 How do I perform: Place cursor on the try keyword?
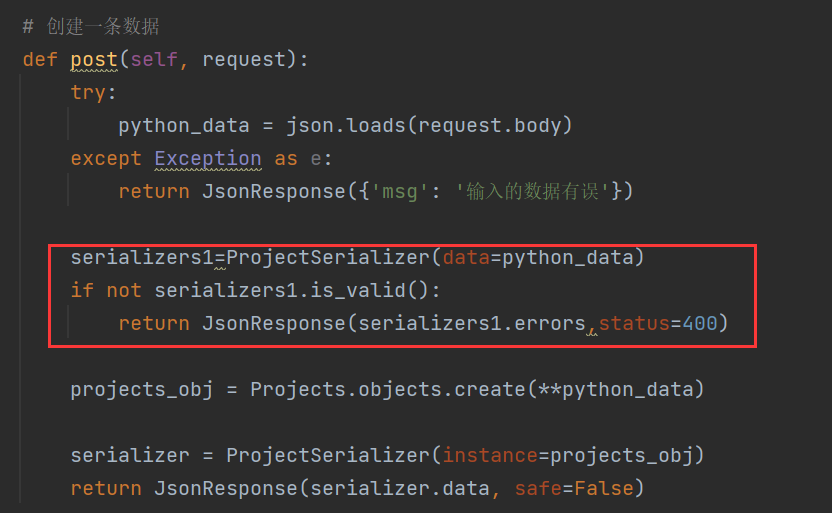pyautogui.click(x=88, y=93)
